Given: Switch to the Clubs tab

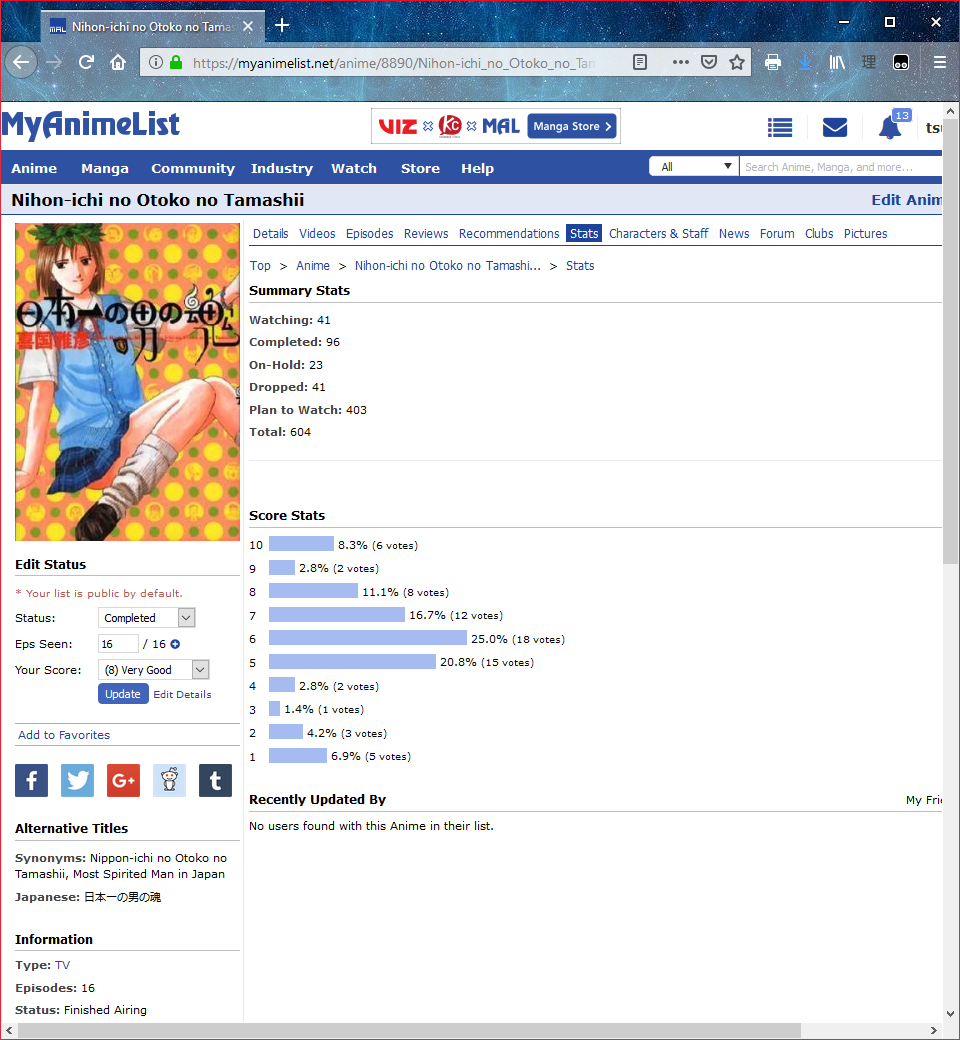Looking at the screenshot, I should (x=819, y=233).
